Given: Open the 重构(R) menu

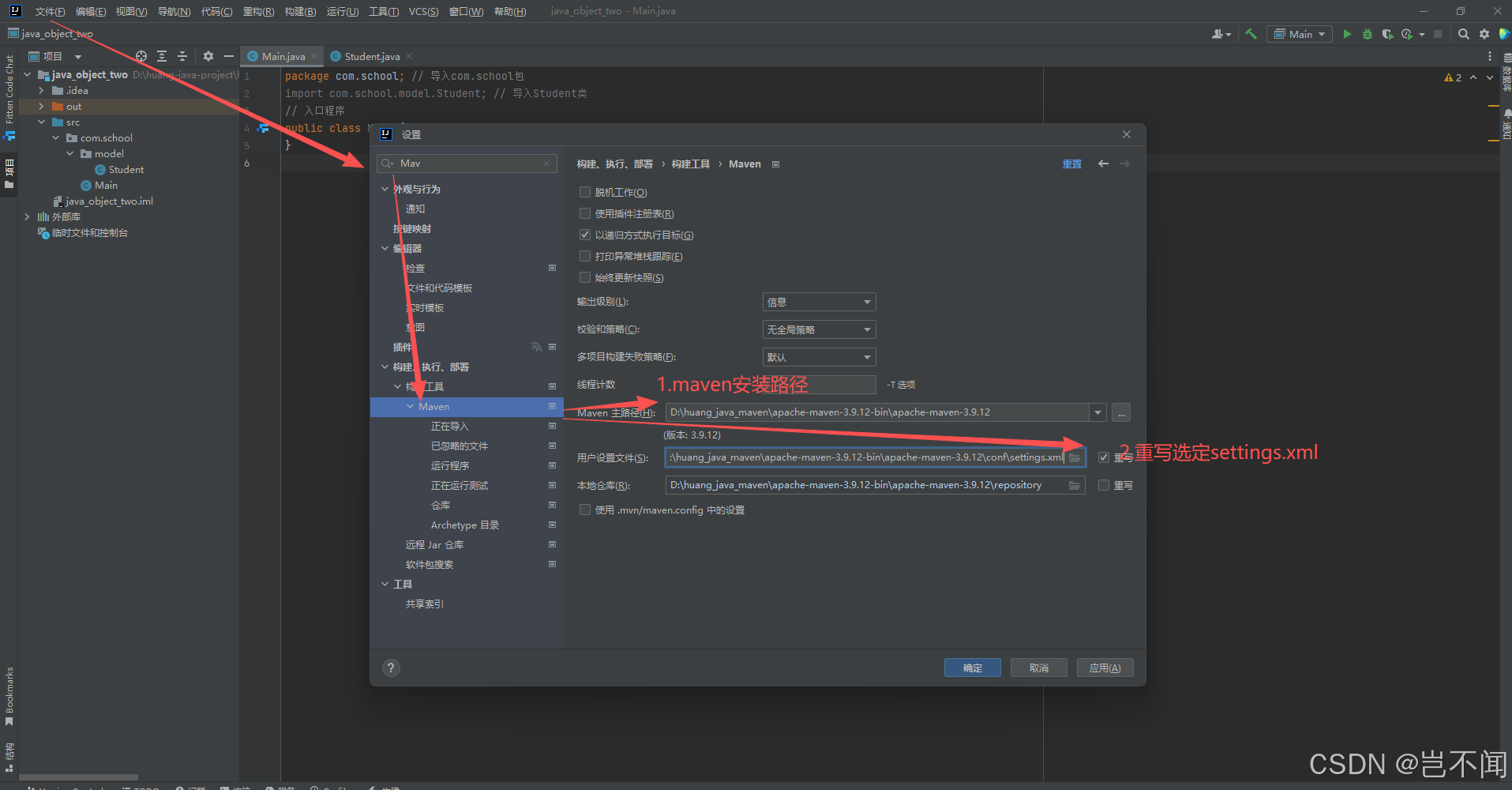Looking at the screenshot, I should click(258, 11).
